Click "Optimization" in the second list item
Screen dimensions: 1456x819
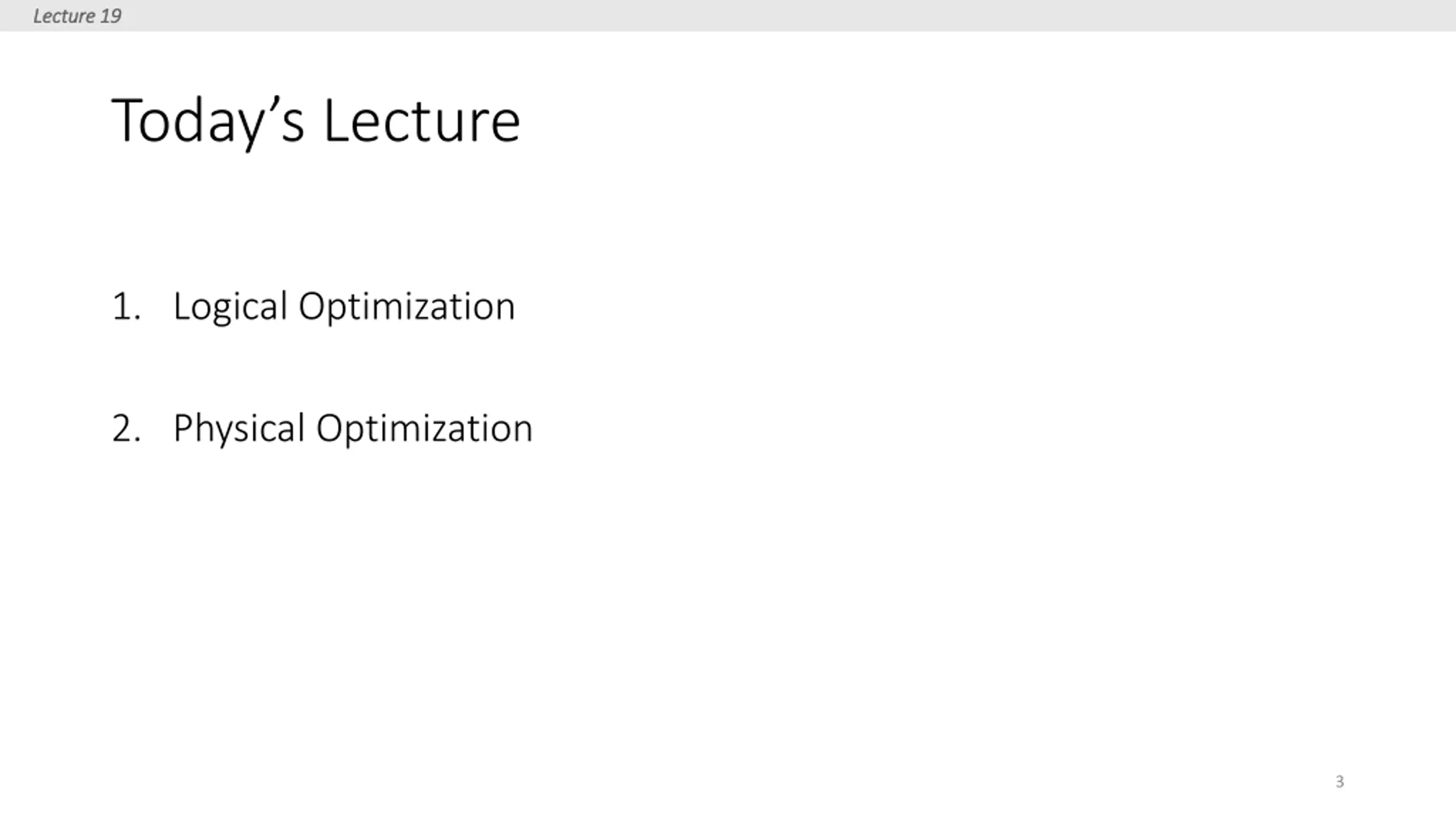click(x=425, y=429)
